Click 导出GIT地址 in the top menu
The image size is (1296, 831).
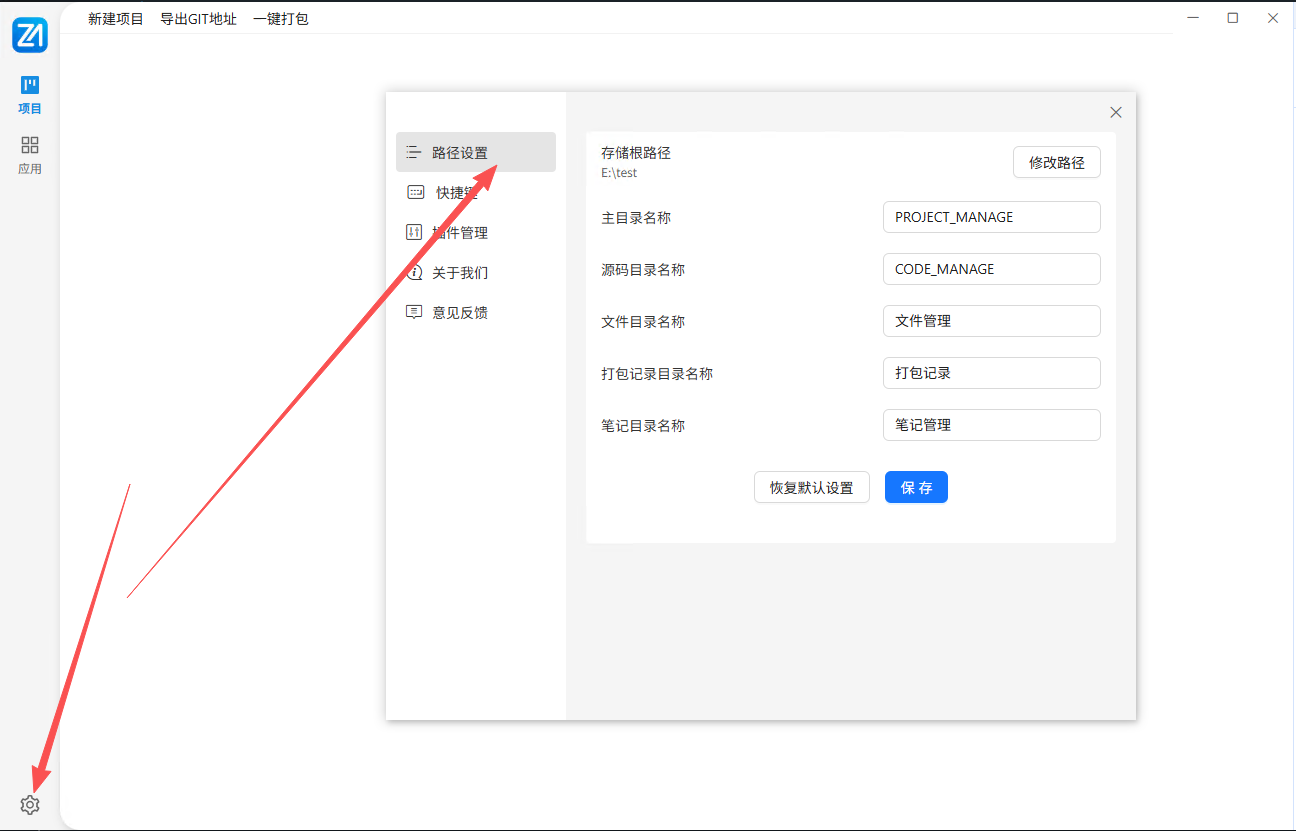point(198,18)
